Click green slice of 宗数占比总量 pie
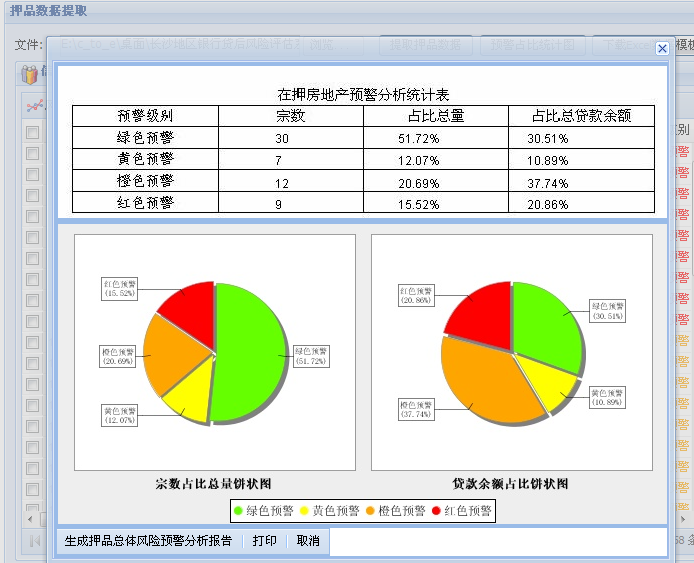This screenshot has height=563, width=694. [252, 350]
